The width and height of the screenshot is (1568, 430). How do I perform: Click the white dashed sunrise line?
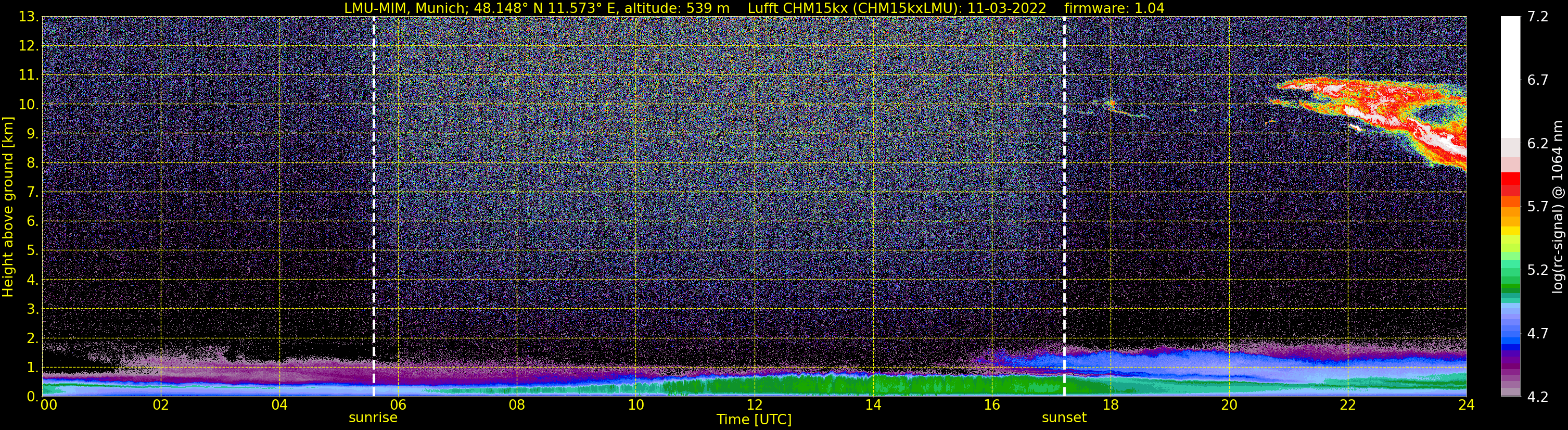(374, 207)
